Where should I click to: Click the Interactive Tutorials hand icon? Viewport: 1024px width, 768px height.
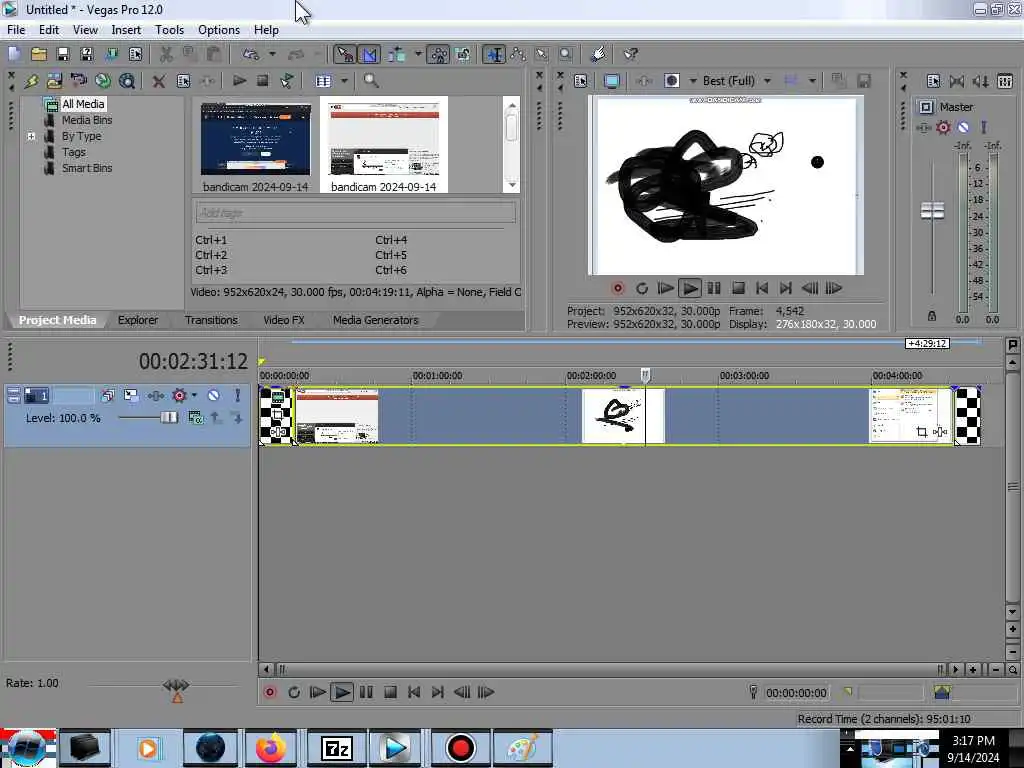598,54
